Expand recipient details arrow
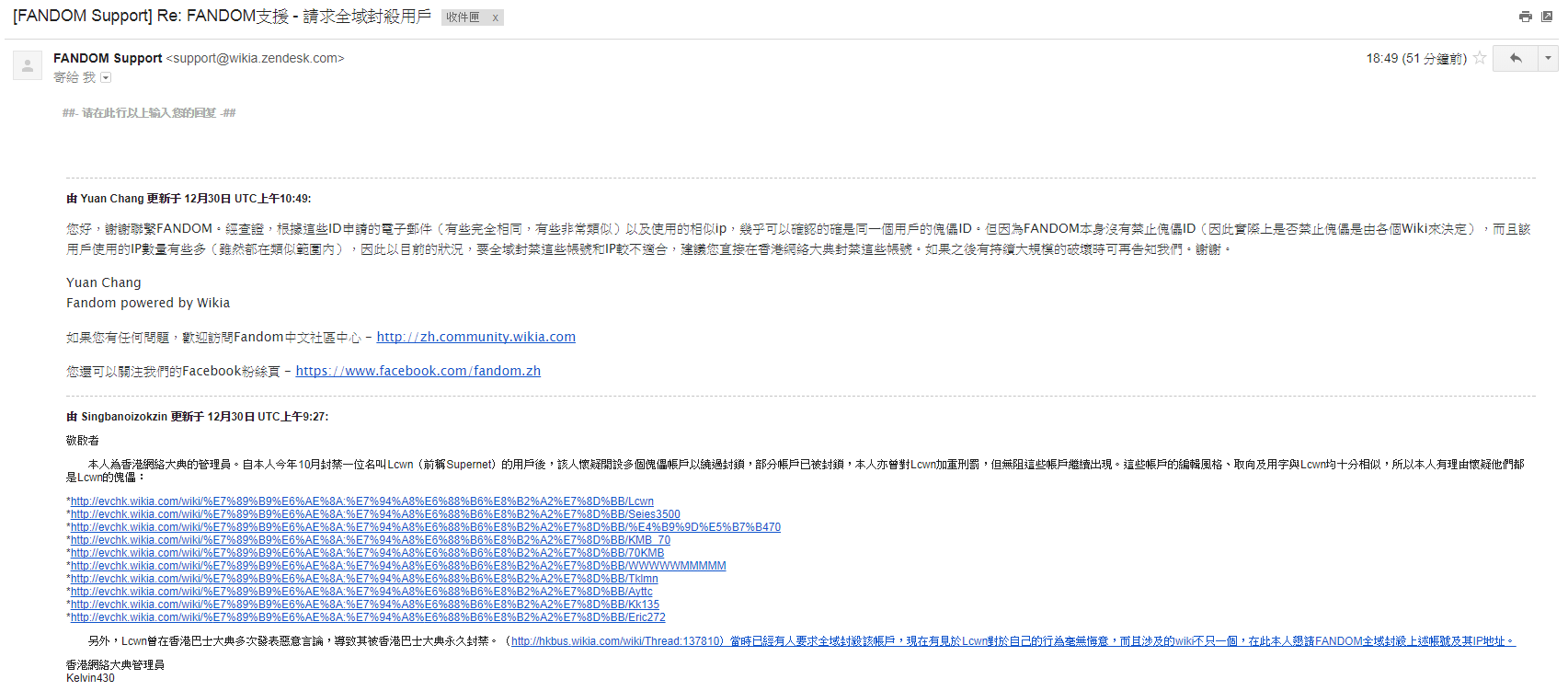Screen dimensions: 1568x691 click(106, 78)
